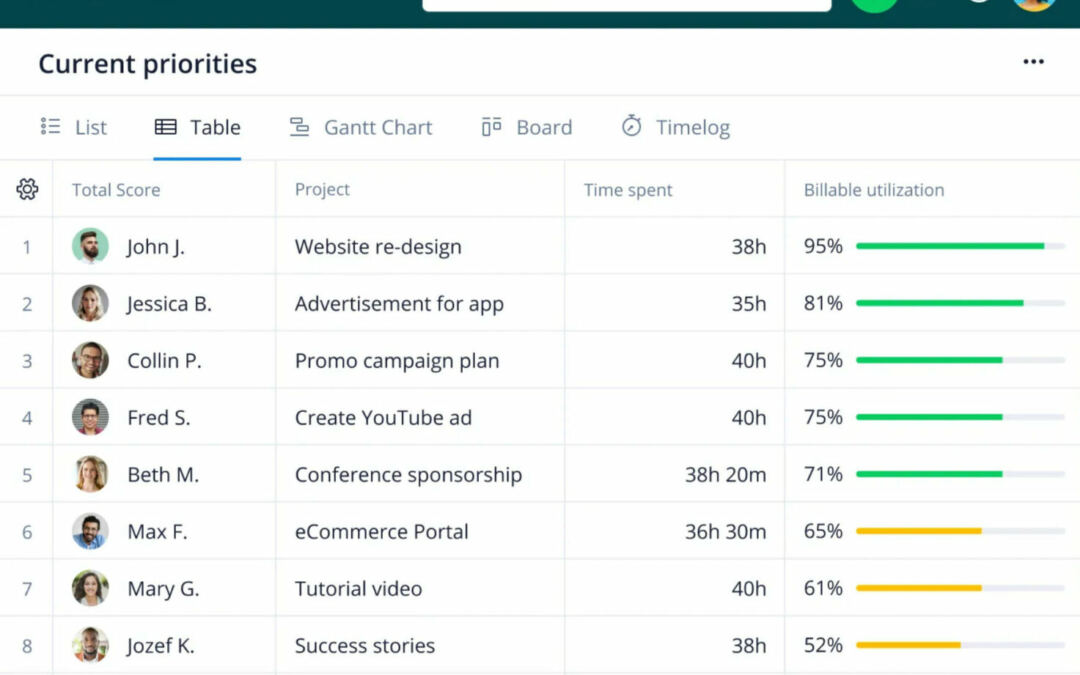This screenshot has height=675, width=1080.
Task: Open Mary G.'s avatar picture
Action: pos(90,588)
